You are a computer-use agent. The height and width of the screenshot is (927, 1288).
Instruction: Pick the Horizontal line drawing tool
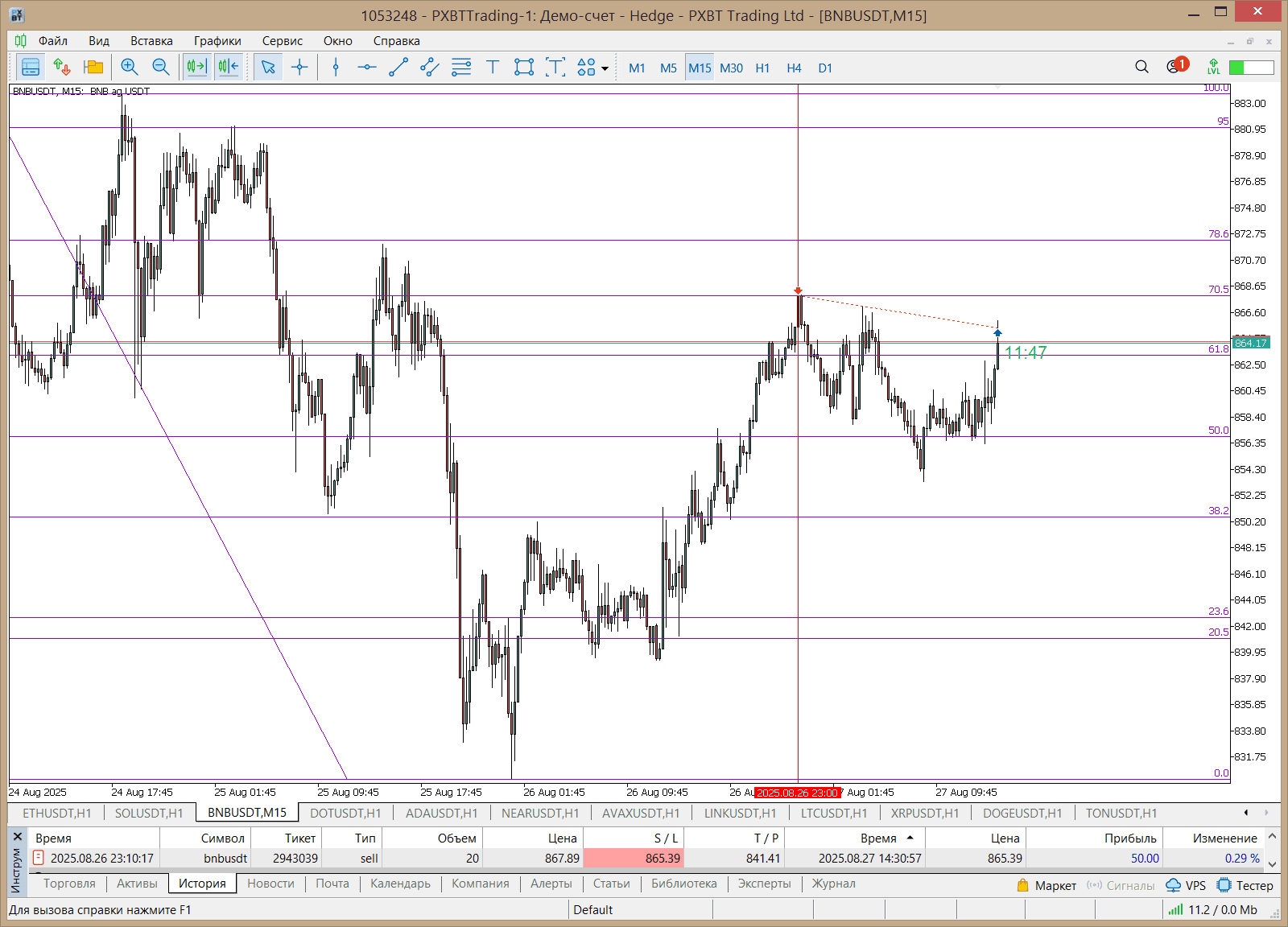367,68
